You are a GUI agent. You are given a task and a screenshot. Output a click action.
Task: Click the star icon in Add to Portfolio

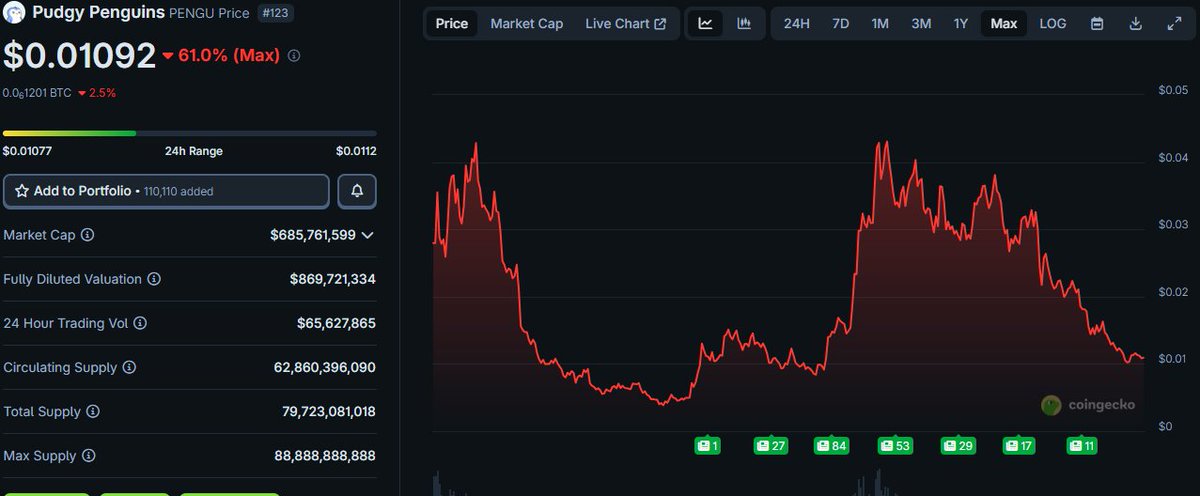22,191
